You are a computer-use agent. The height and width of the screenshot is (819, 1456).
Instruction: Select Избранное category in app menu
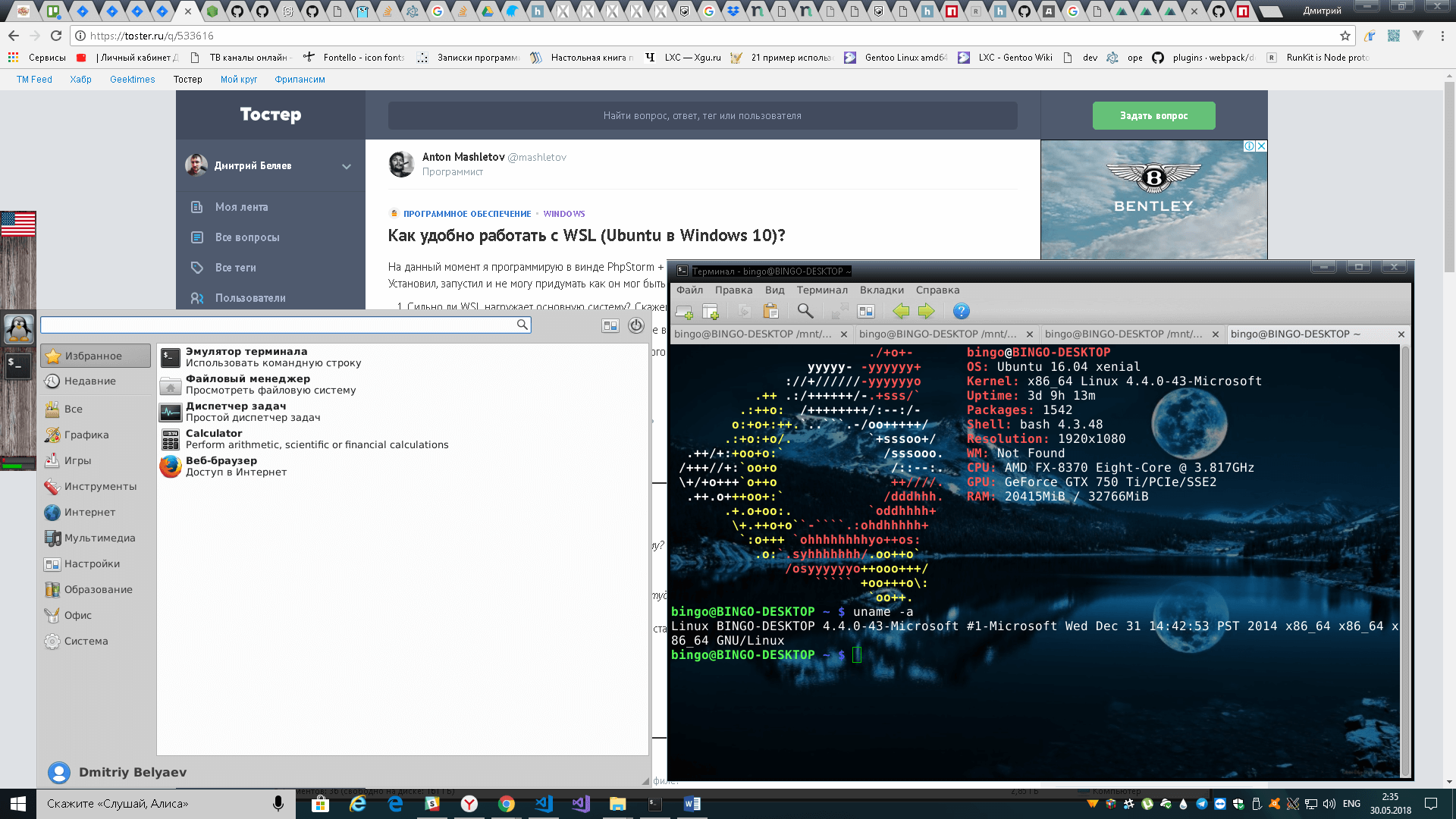click(96, 356)
